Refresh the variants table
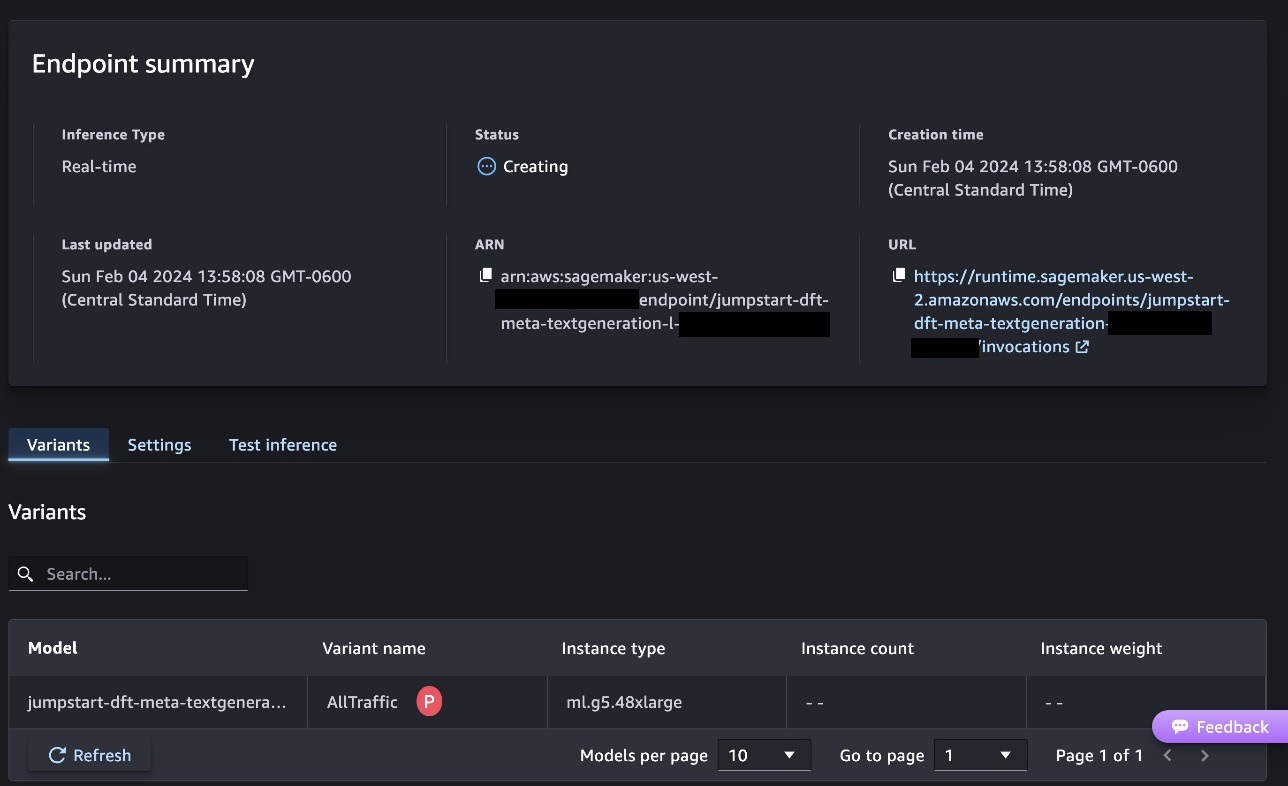 click(90, 755)
